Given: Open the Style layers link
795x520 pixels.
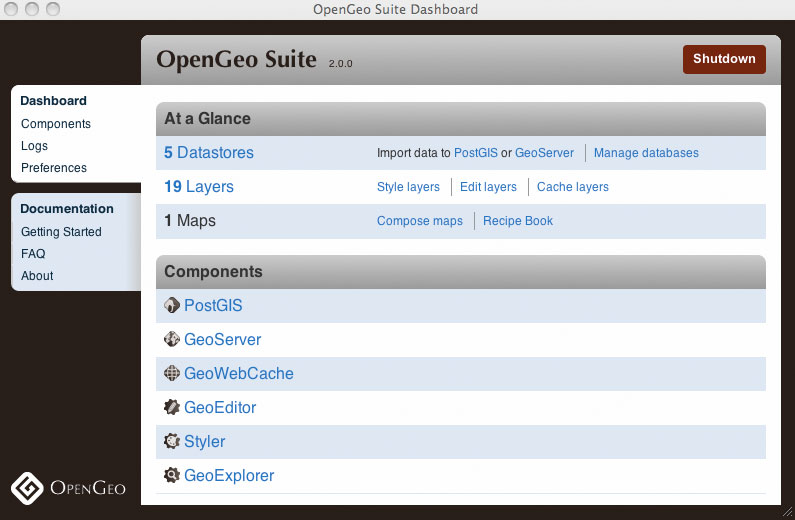Looking at the screenshot, I should coord(408,187).
